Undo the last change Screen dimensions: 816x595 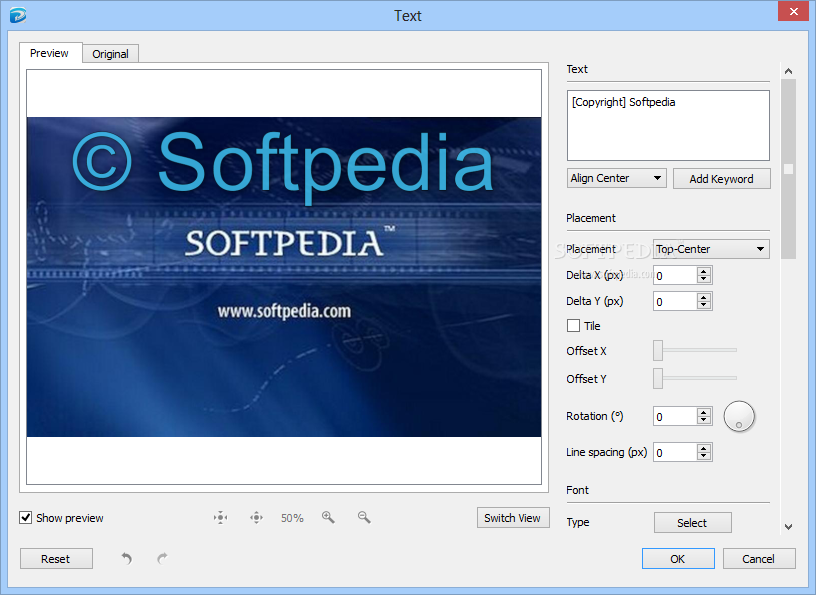point(126,559)
